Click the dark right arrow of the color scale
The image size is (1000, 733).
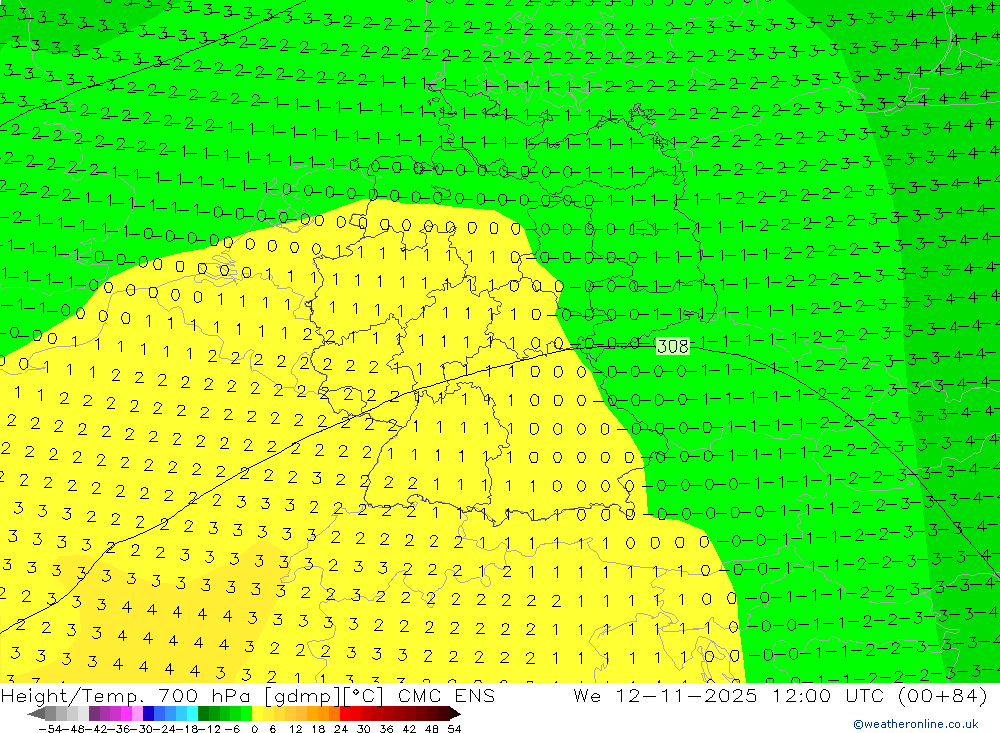pos(455,714)
